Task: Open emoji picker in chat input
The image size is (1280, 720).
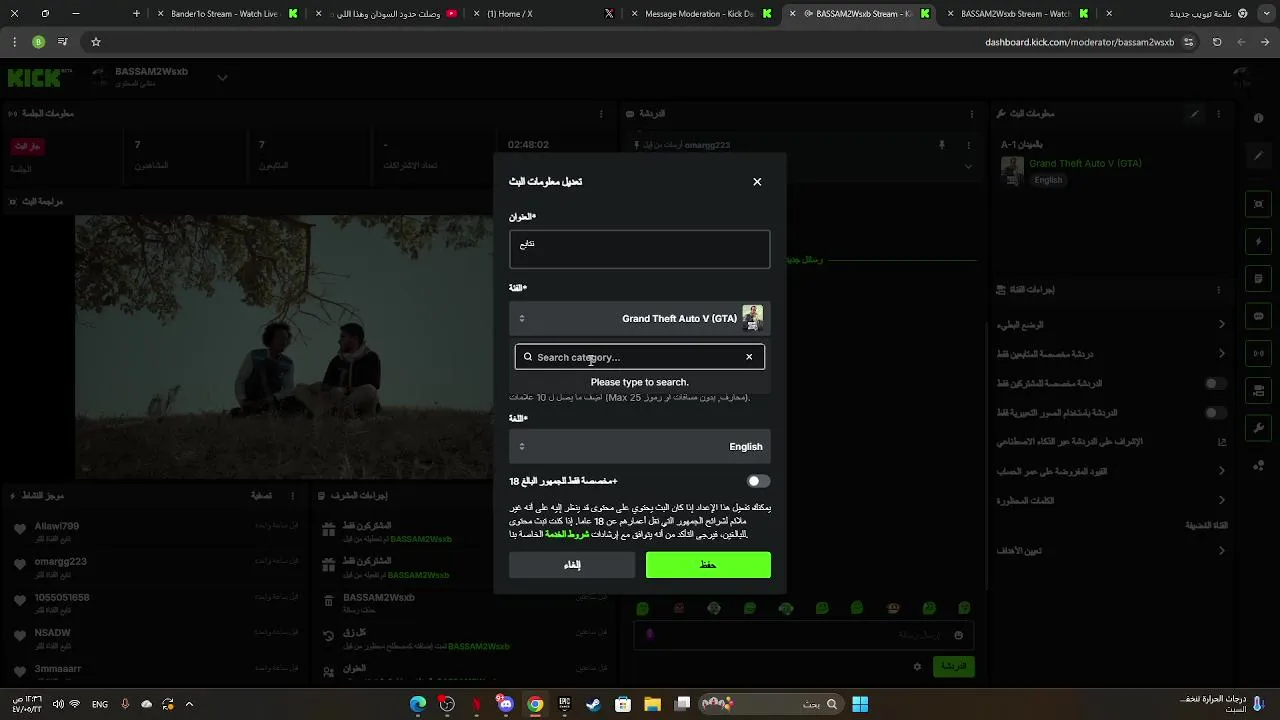Action: (x=958, y=635)
